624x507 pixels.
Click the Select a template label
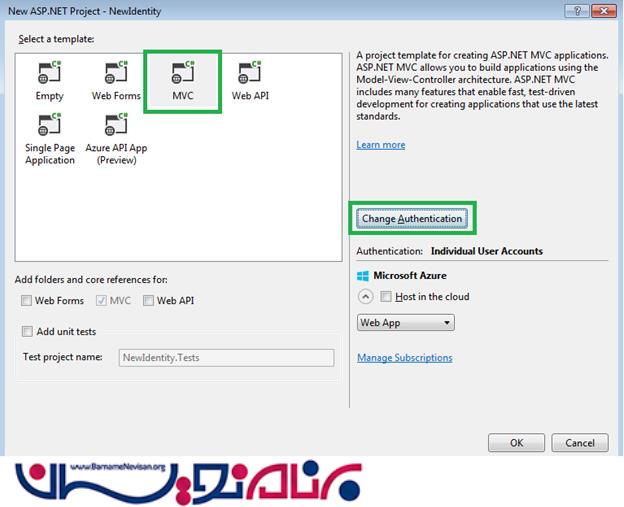(x=56, y=39)
